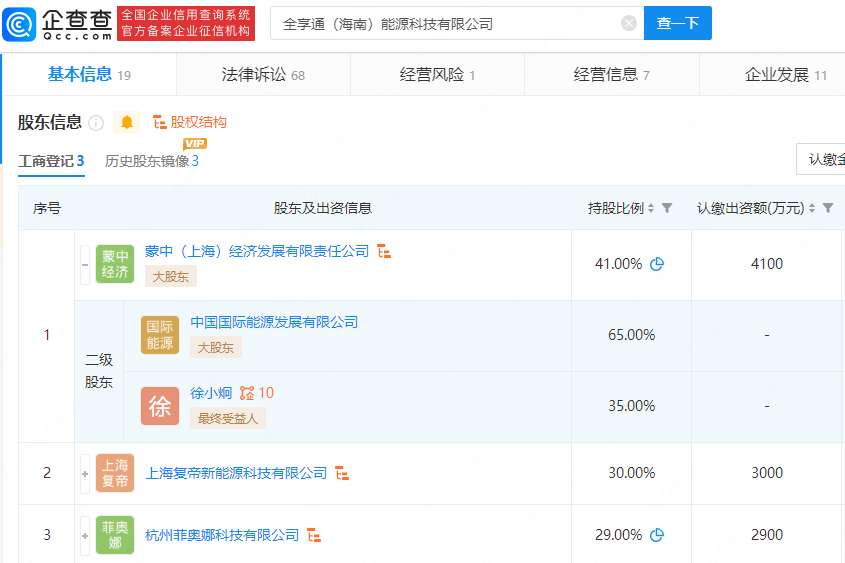This screenshot has height=563, width=845.
Task: Open 徐小炯 profile link
Action: point(211,393)
